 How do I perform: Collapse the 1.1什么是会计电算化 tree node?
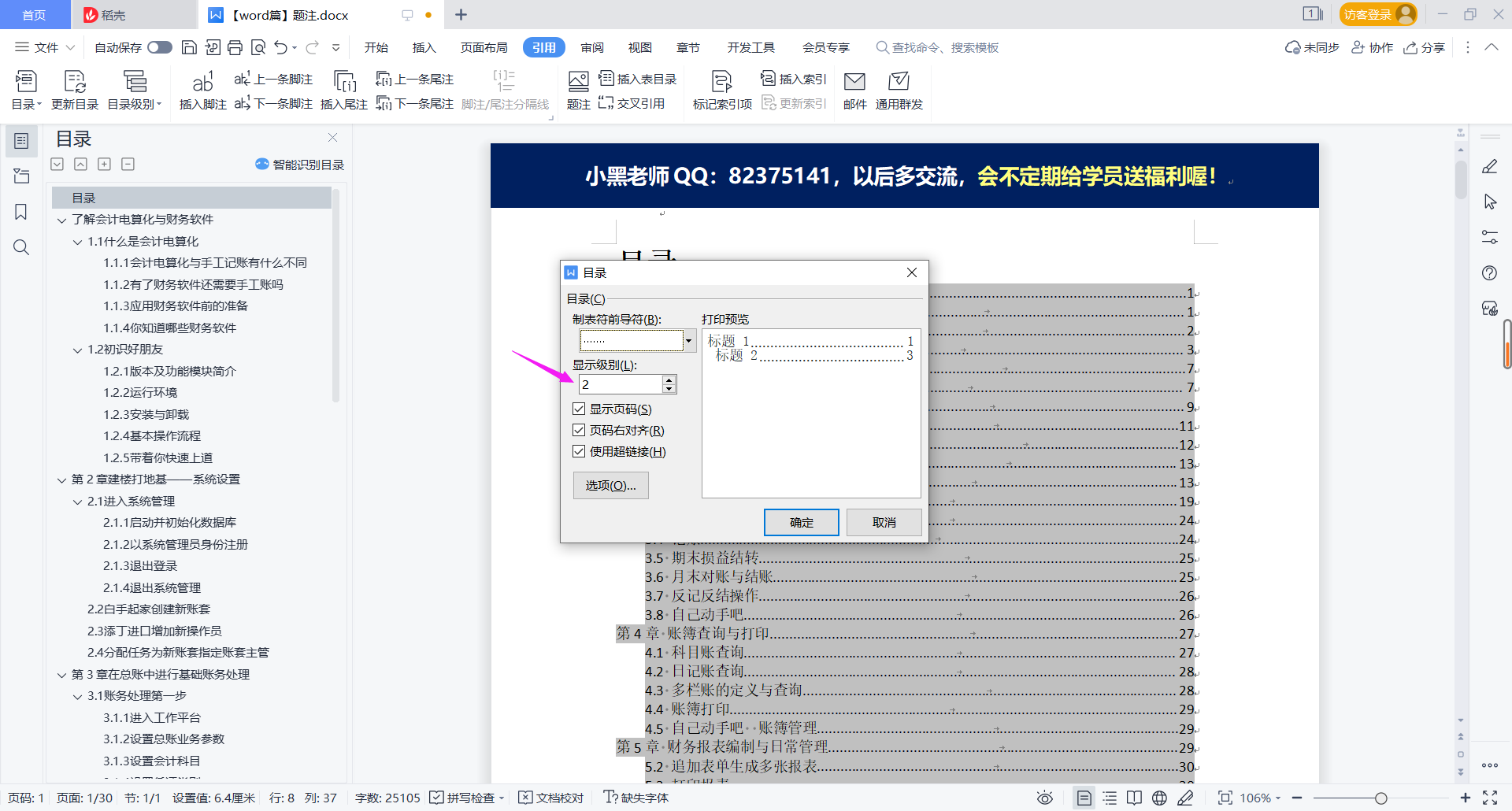pyautogui.click(x=76, y=242)
